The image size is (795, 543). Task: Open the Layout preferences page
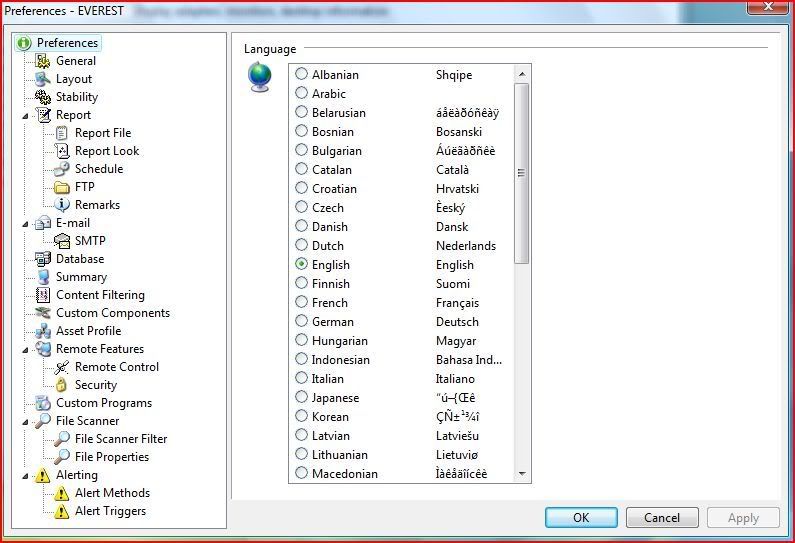pyautogui.click(x=74, y=79)
